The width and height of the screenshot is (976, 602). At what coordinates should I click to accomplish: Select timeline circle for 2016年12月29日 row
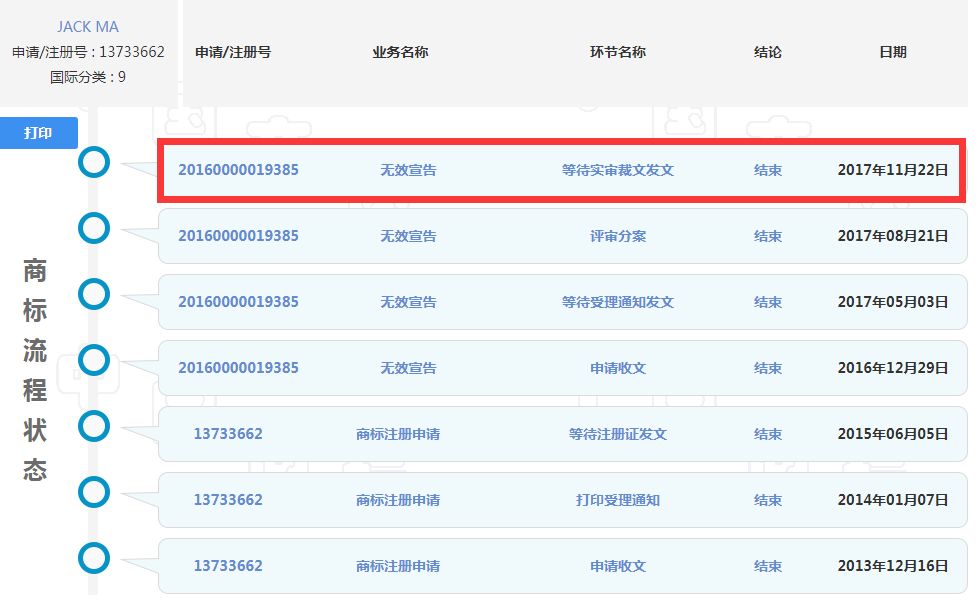pos(94,360)
